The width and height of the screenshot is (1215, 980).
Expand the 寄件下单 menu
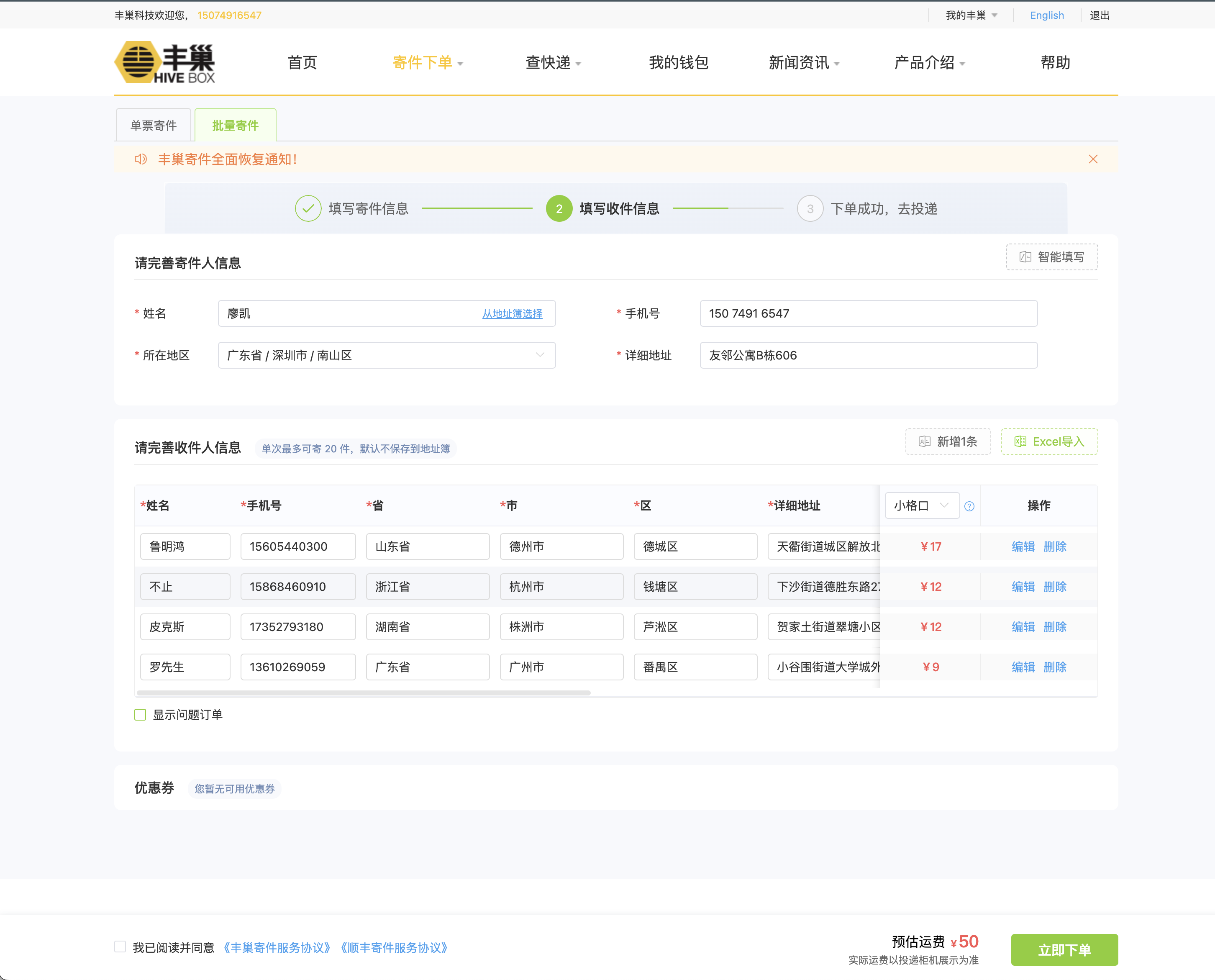click(x=428, y=63)
